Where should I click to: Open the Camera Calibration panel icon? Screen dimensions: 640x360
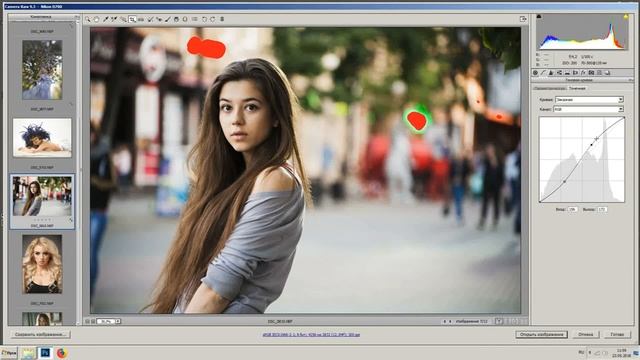591,73
